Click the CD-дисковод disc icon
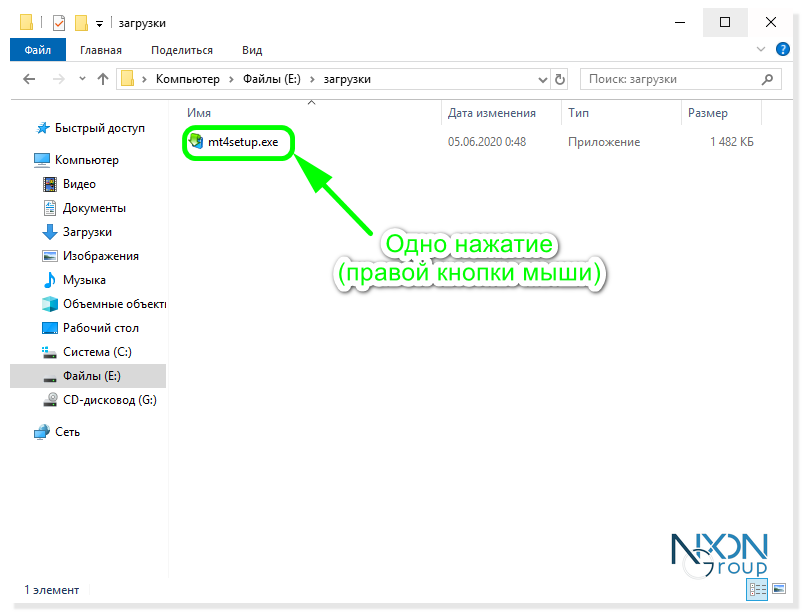 (x=50, y=400)
